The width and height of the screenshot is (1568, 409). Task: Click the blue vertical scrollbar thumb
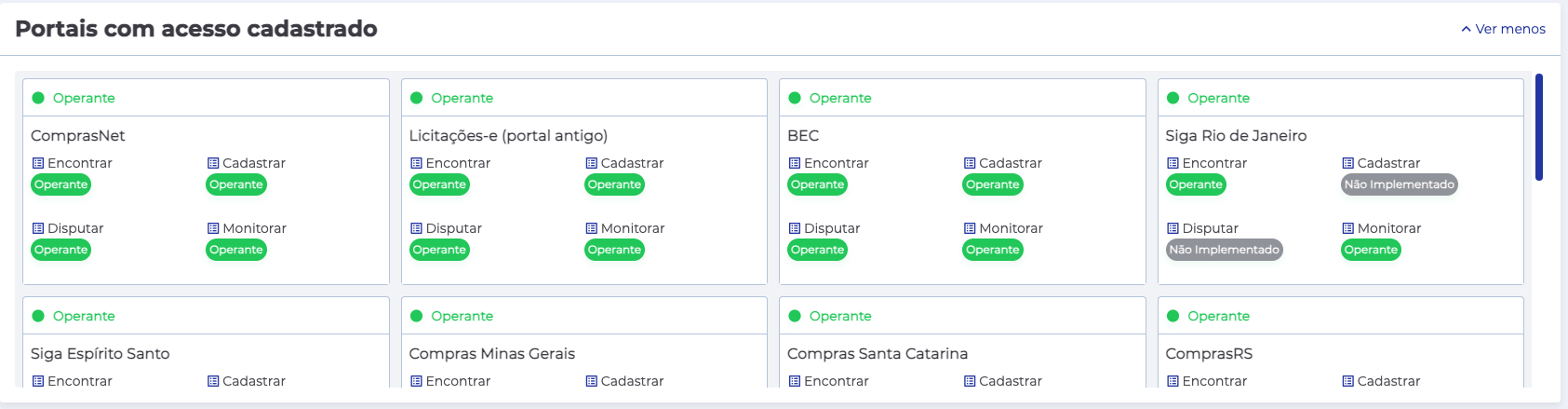pos(1539,127)
